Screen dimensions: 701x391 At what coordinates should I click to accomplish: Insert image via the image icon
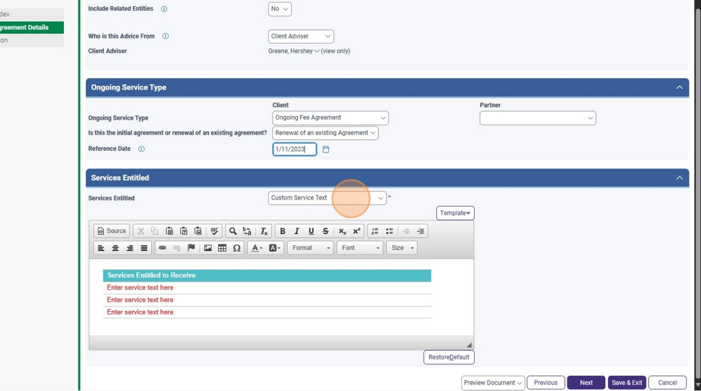(x=208, y=248)
